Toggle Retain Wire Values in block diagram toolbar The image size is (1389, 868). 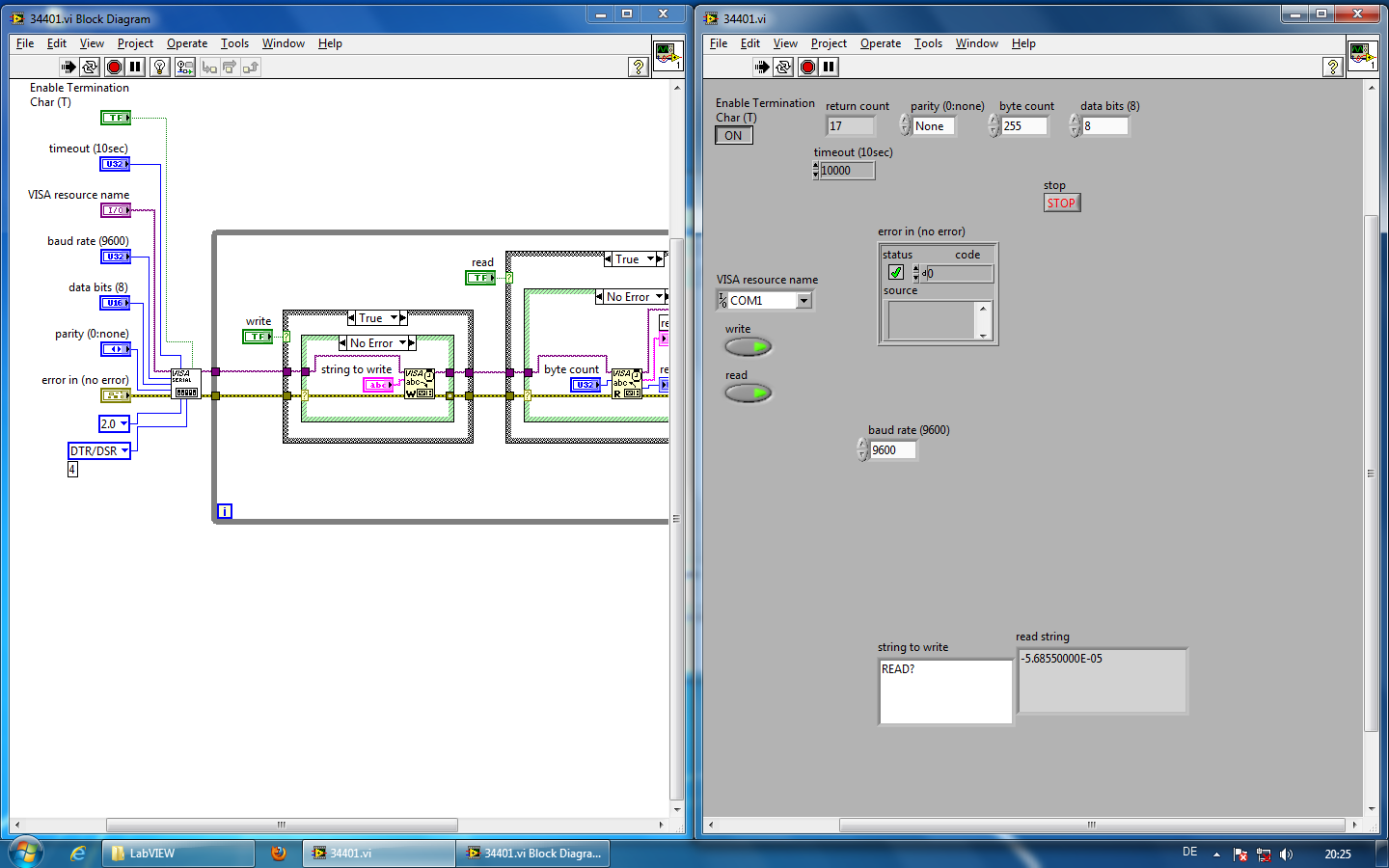[184, 67]
